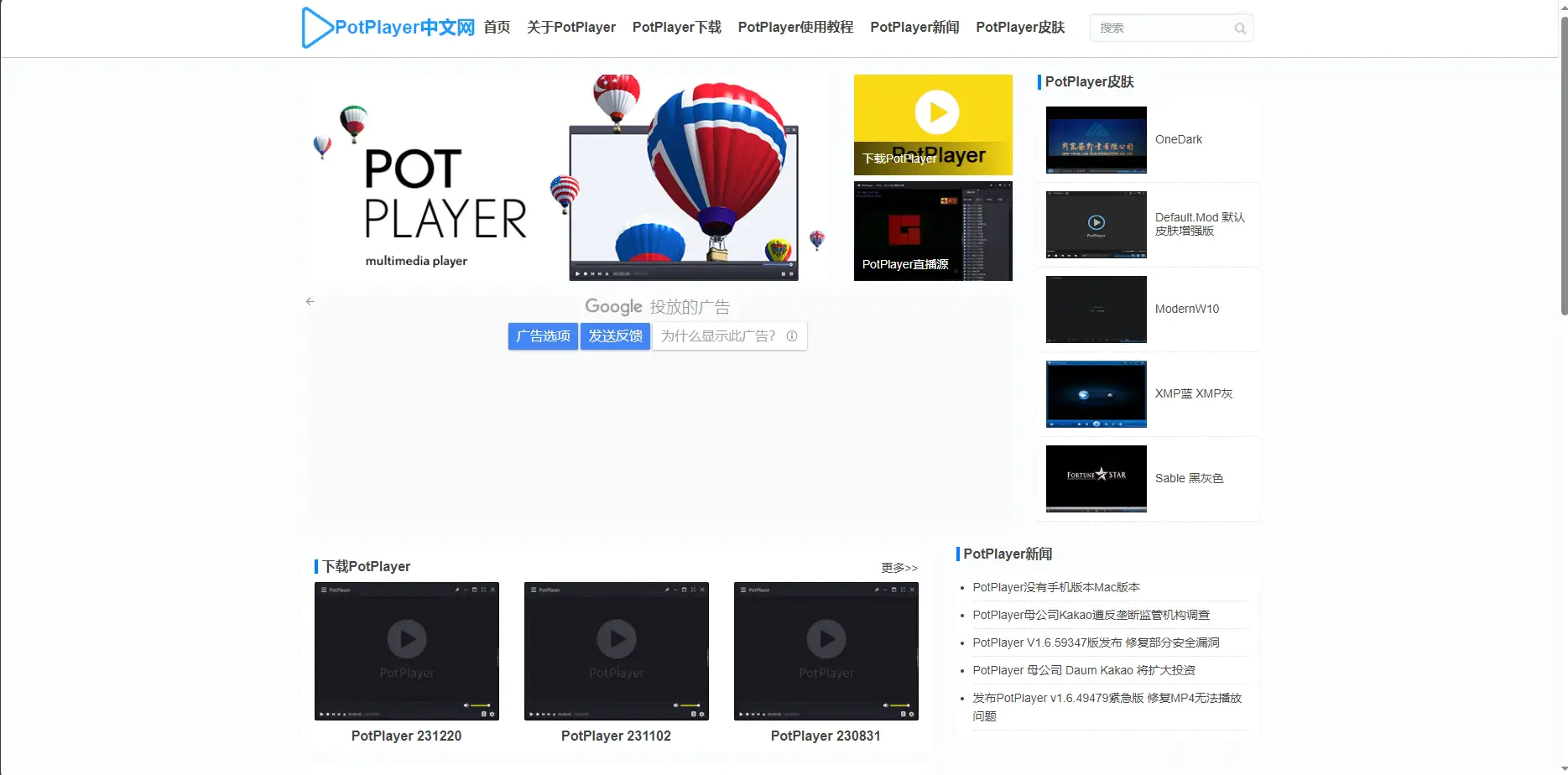Go to PotPlayer下载 in navigation

677,28
